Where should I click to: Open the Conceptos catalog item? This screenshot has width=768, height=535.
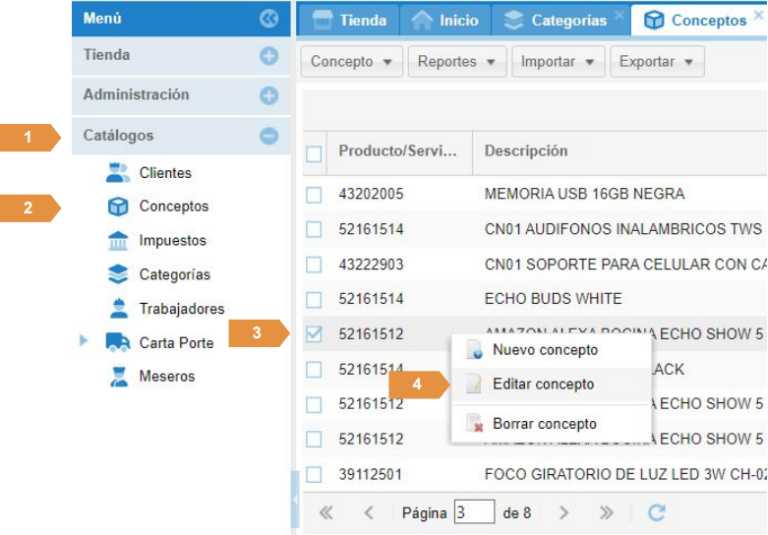[173, 206]
